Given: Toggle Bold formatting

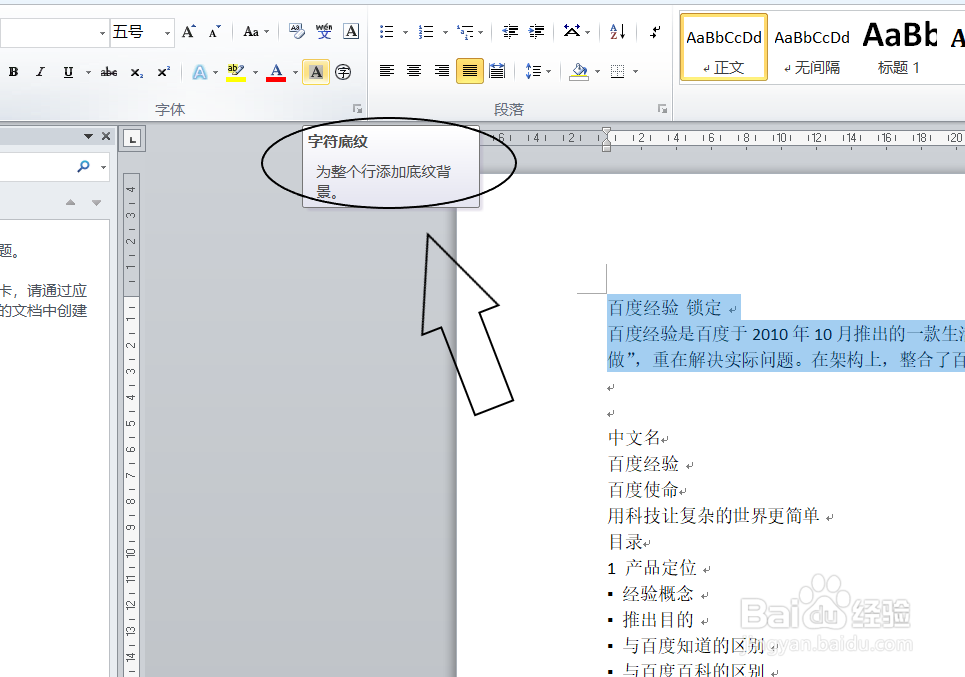Looking at the screenshot, I should (13, 72).
